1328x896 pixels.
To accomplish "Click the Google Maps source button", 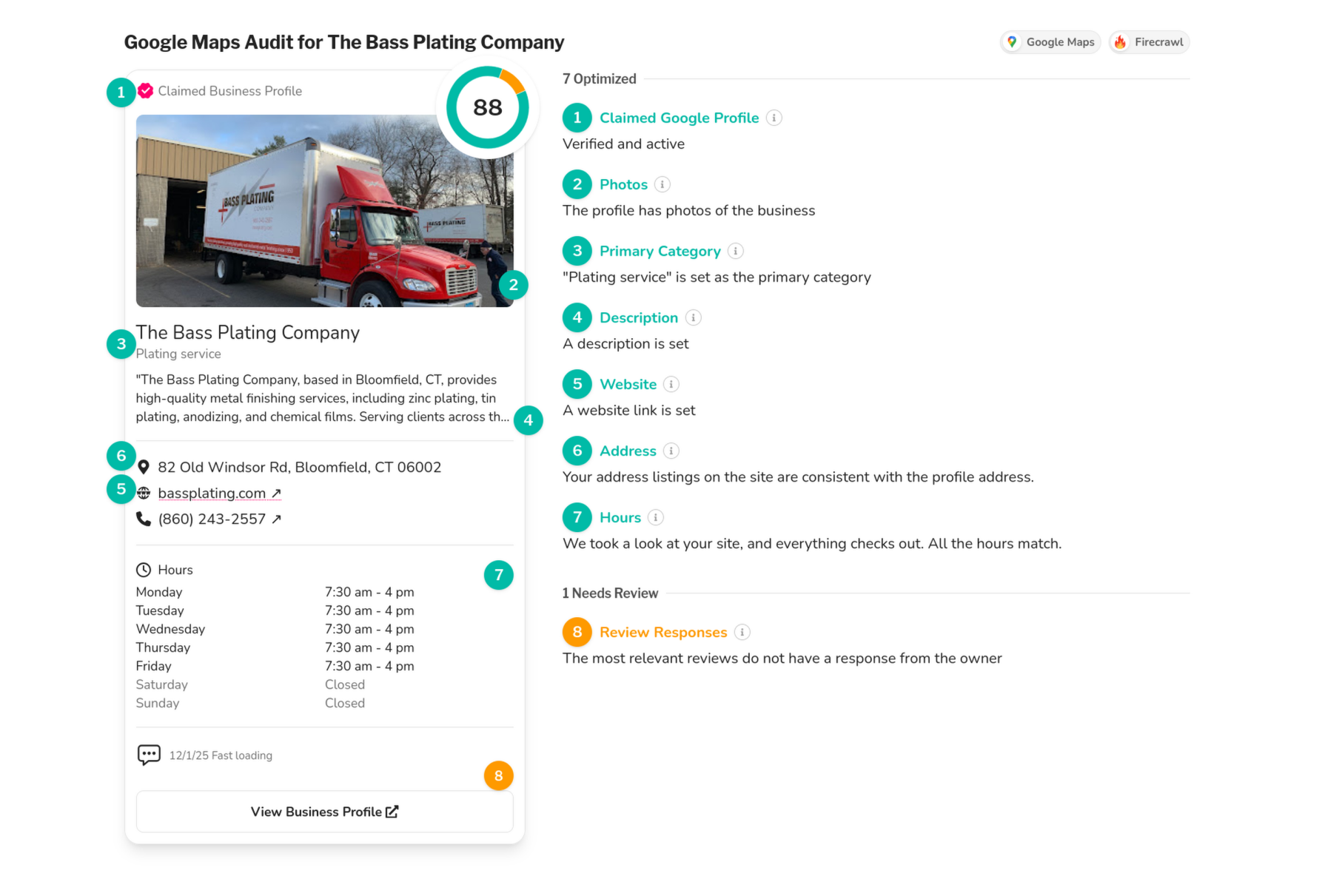I will point(1050,42).
